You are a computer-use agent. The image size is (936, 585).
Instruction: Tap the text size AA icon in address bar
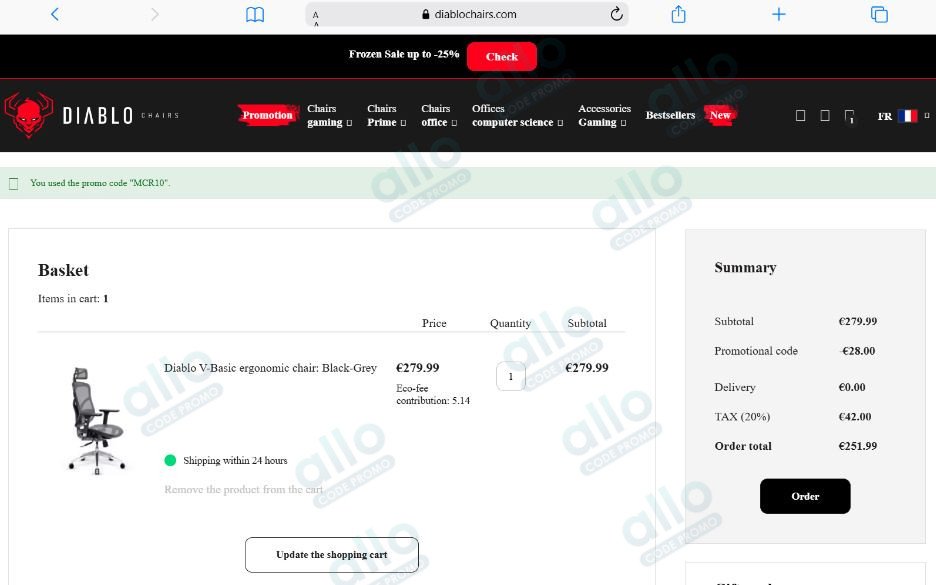[316, 18]
